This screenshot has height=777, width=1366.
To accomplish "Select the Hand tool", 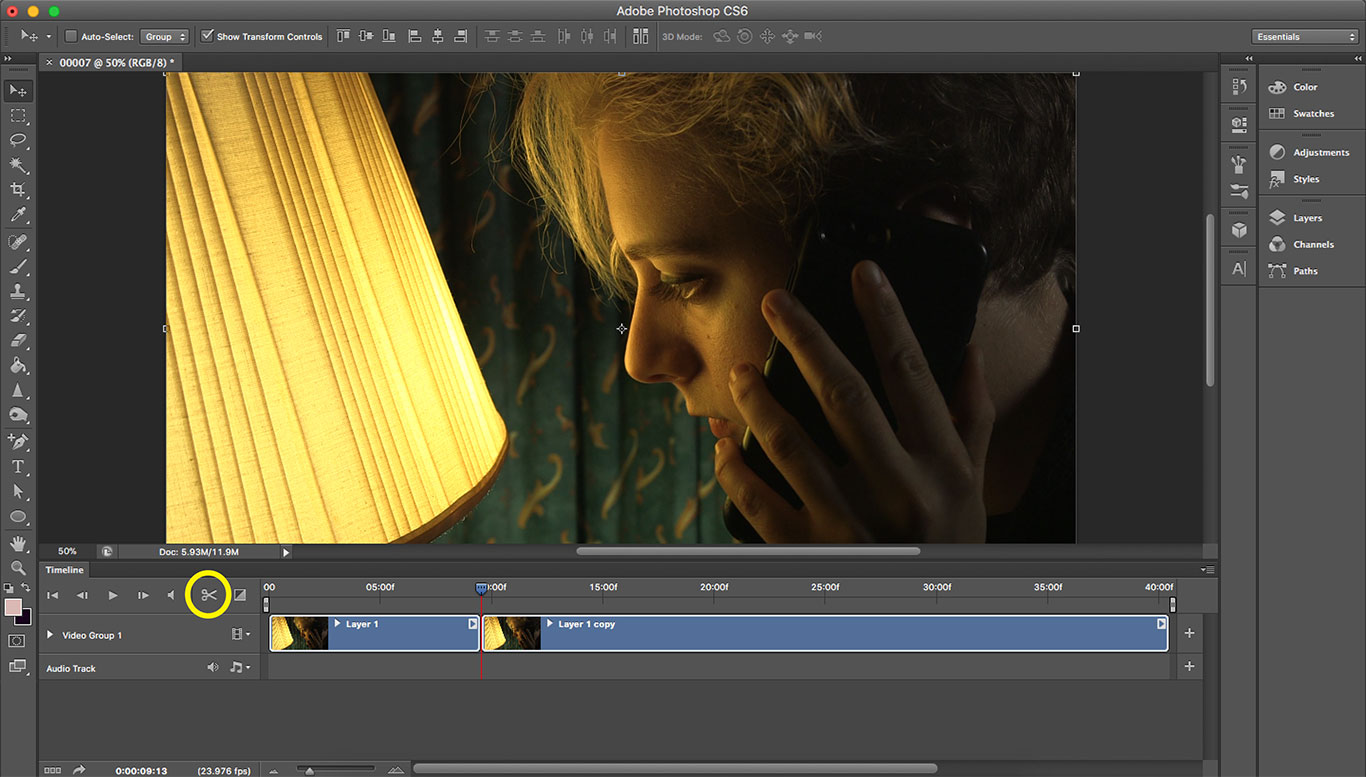I will click(x=18, y=544).
